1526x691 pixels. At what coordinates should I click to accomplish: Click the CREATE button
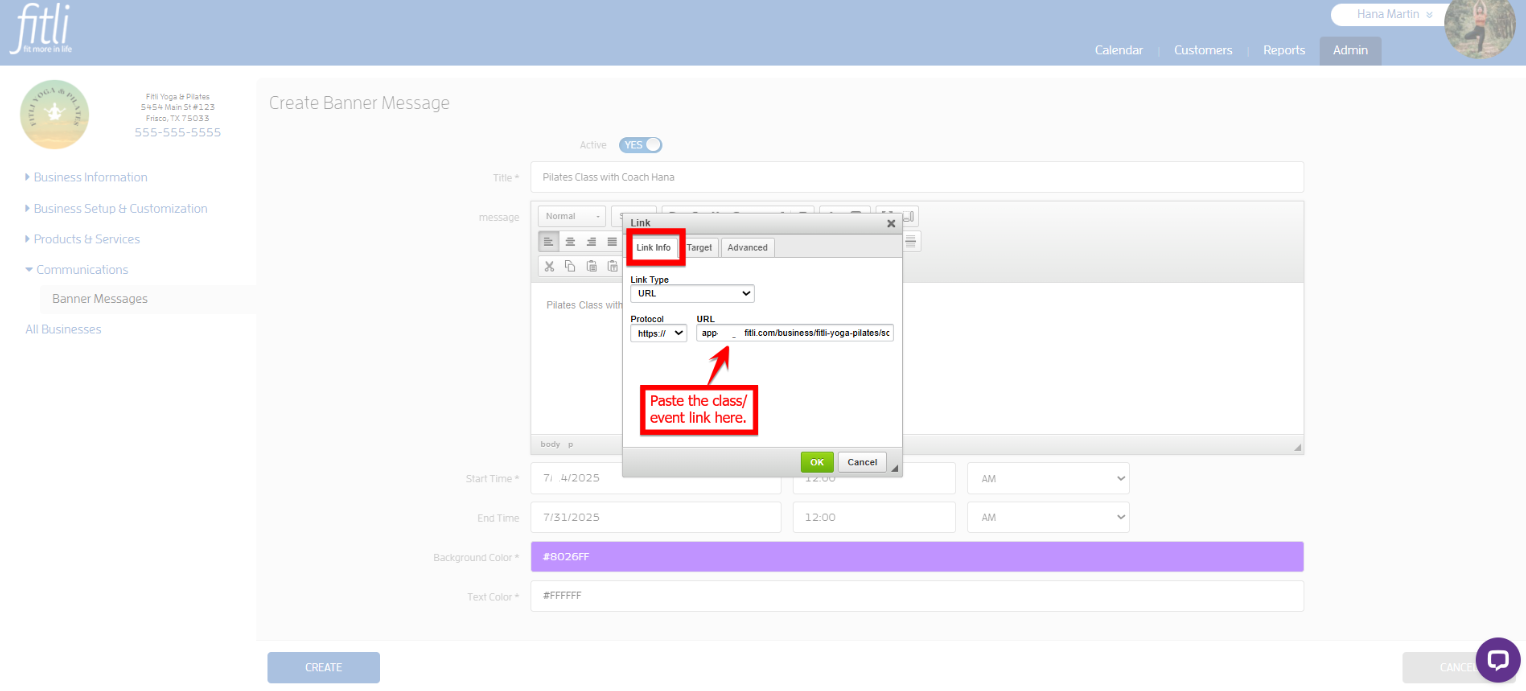[323, 667]
